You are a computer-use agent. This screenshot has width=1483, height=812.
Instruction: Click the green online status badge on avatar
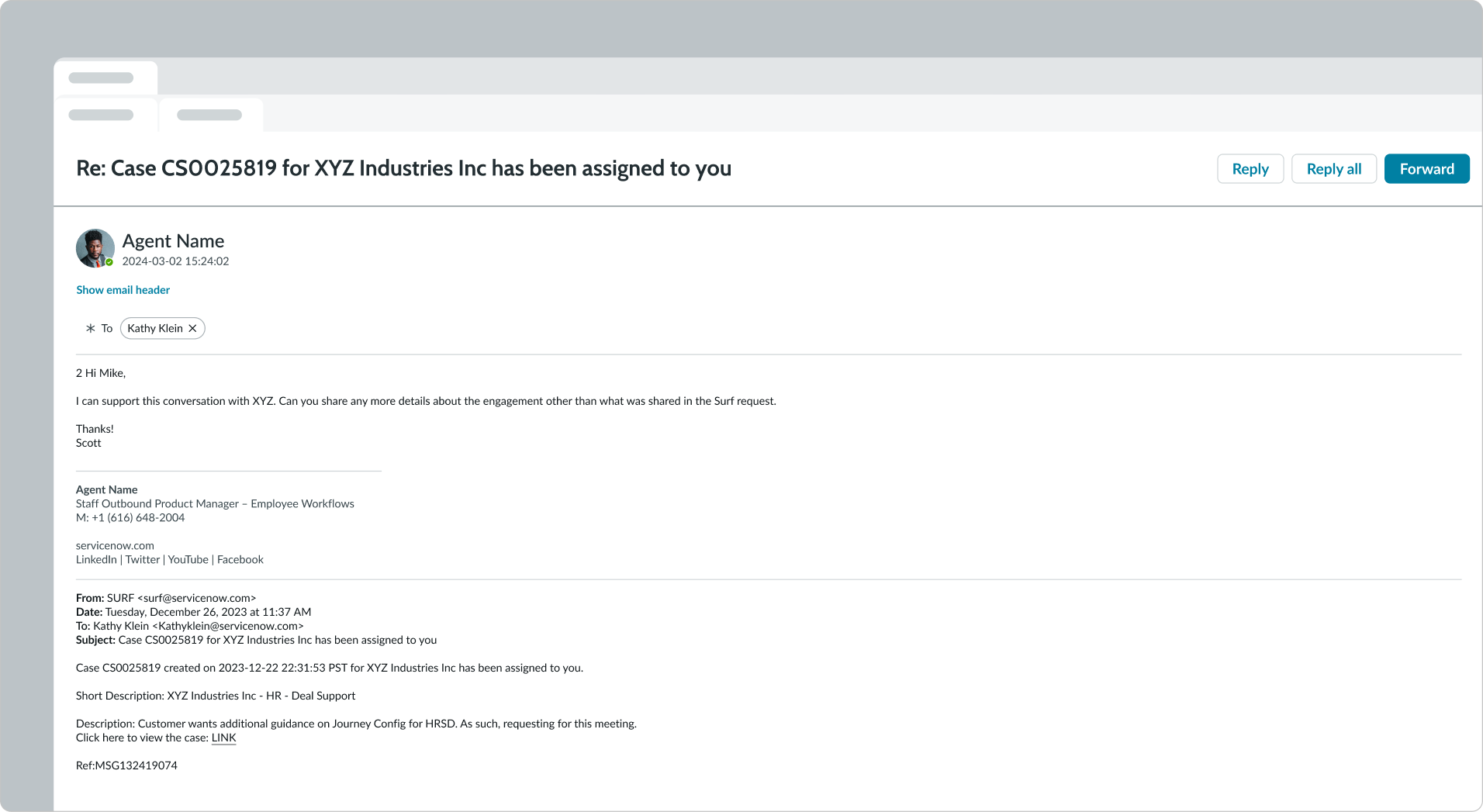point(109,262)
